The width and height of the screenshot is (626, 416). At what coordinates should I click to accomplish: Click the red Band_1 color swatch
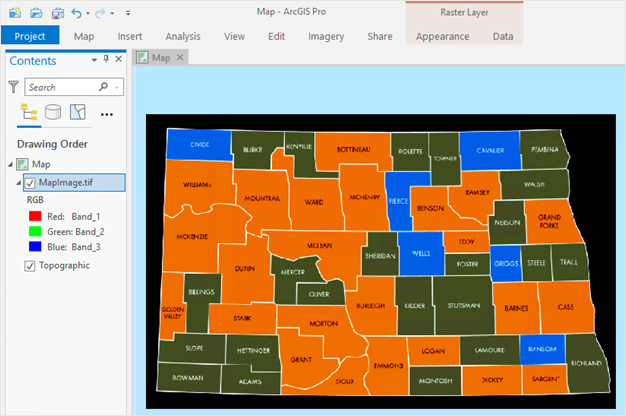tap(35, 215)
